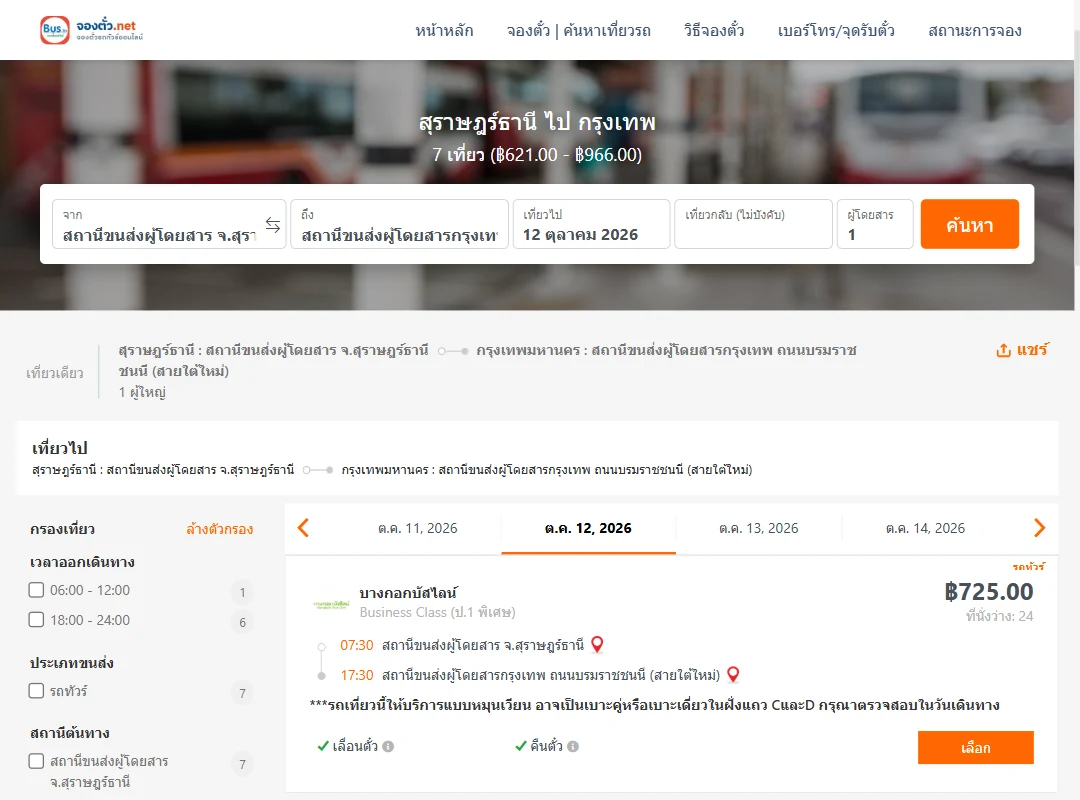Screen dimensions: 1080x800
Task: Swap origin and destination stations icon
Action: coord(273,225)
